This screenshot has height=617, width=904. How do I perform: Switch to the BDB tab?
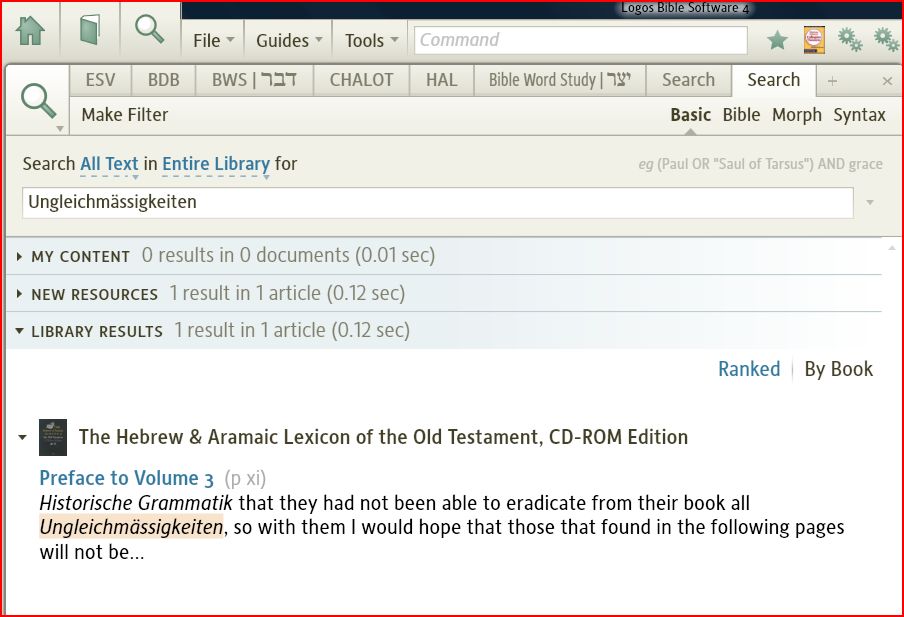point(164,80)
